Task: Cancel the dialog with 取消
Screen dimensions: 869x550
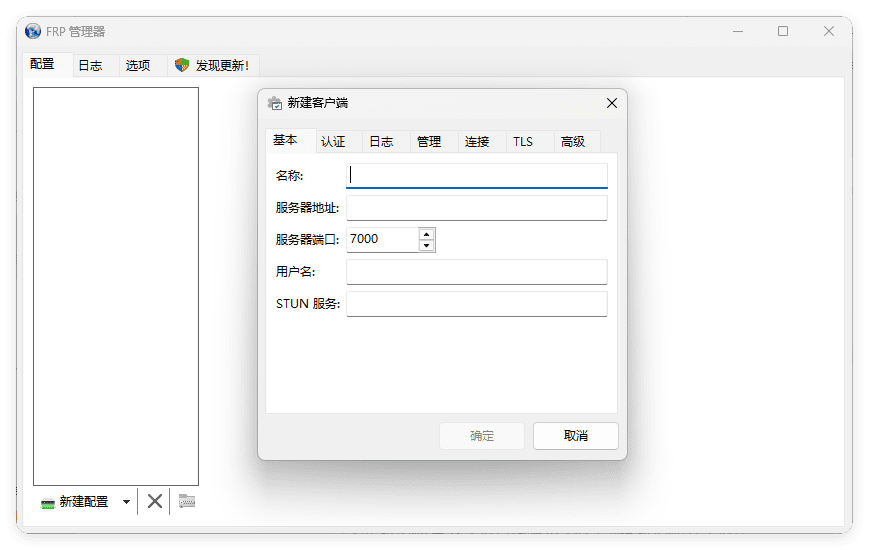Action: [x=576, y=436]
